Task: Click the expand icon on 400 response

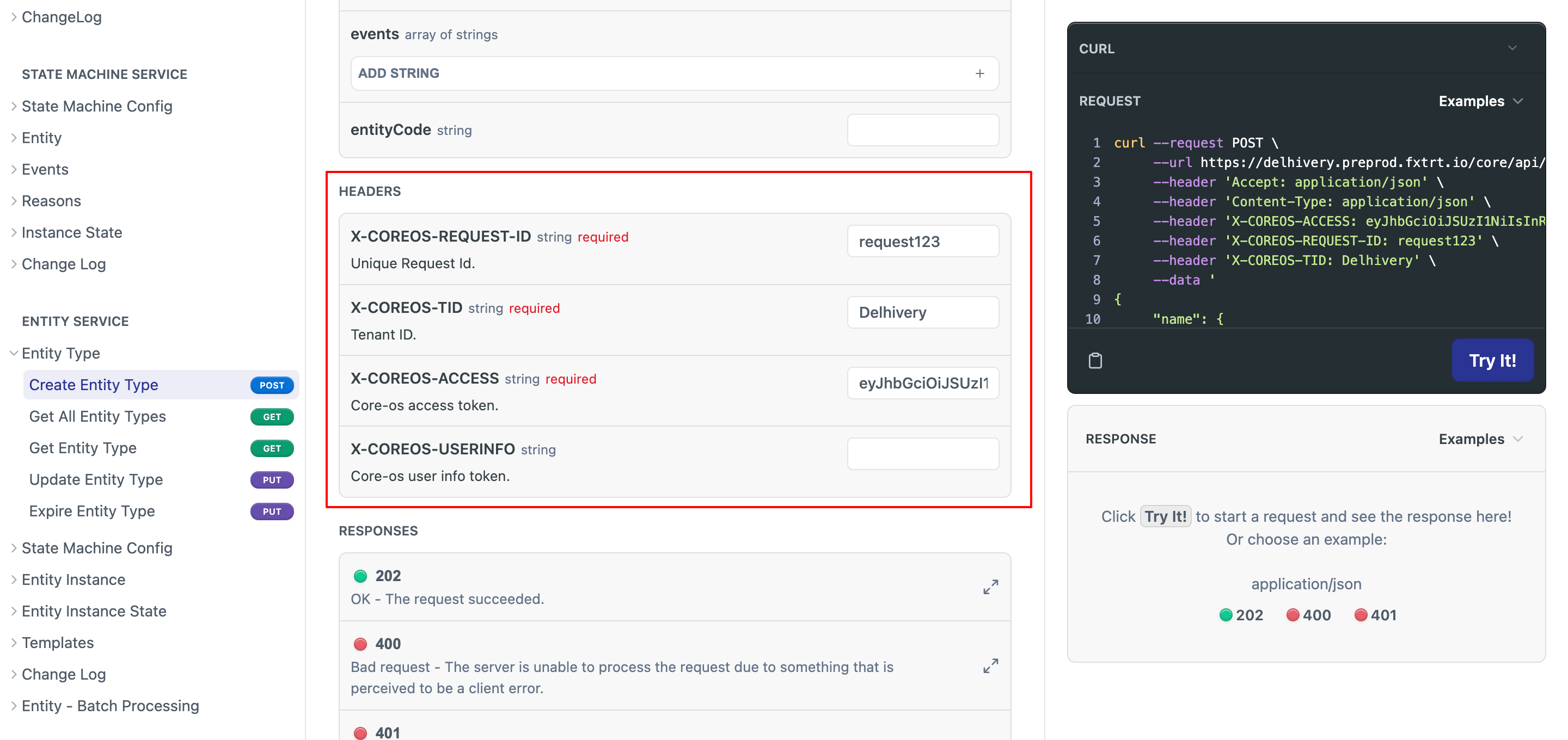Action: (x=991, y=665)
